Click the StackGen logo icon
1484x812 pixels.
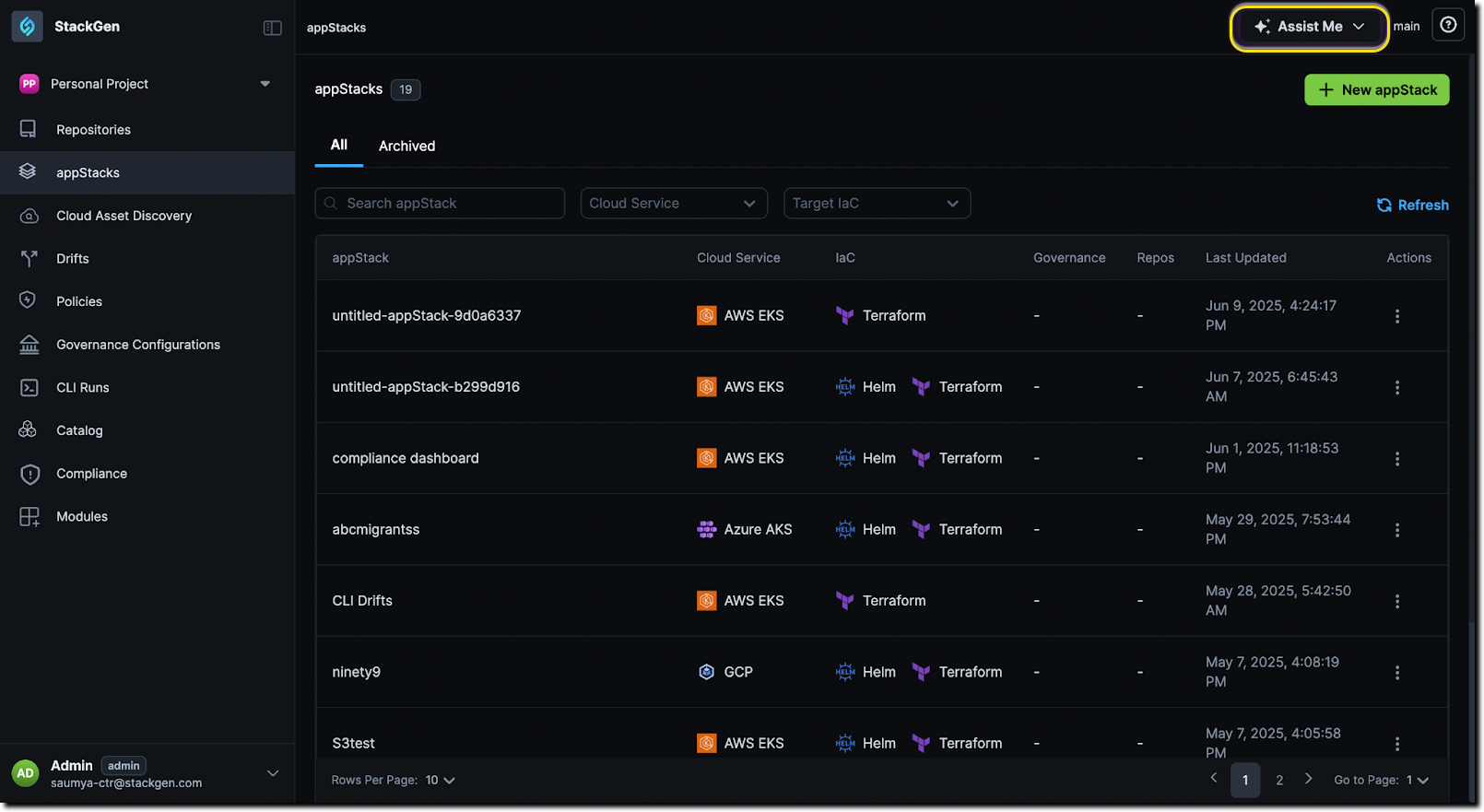[27, 27]
